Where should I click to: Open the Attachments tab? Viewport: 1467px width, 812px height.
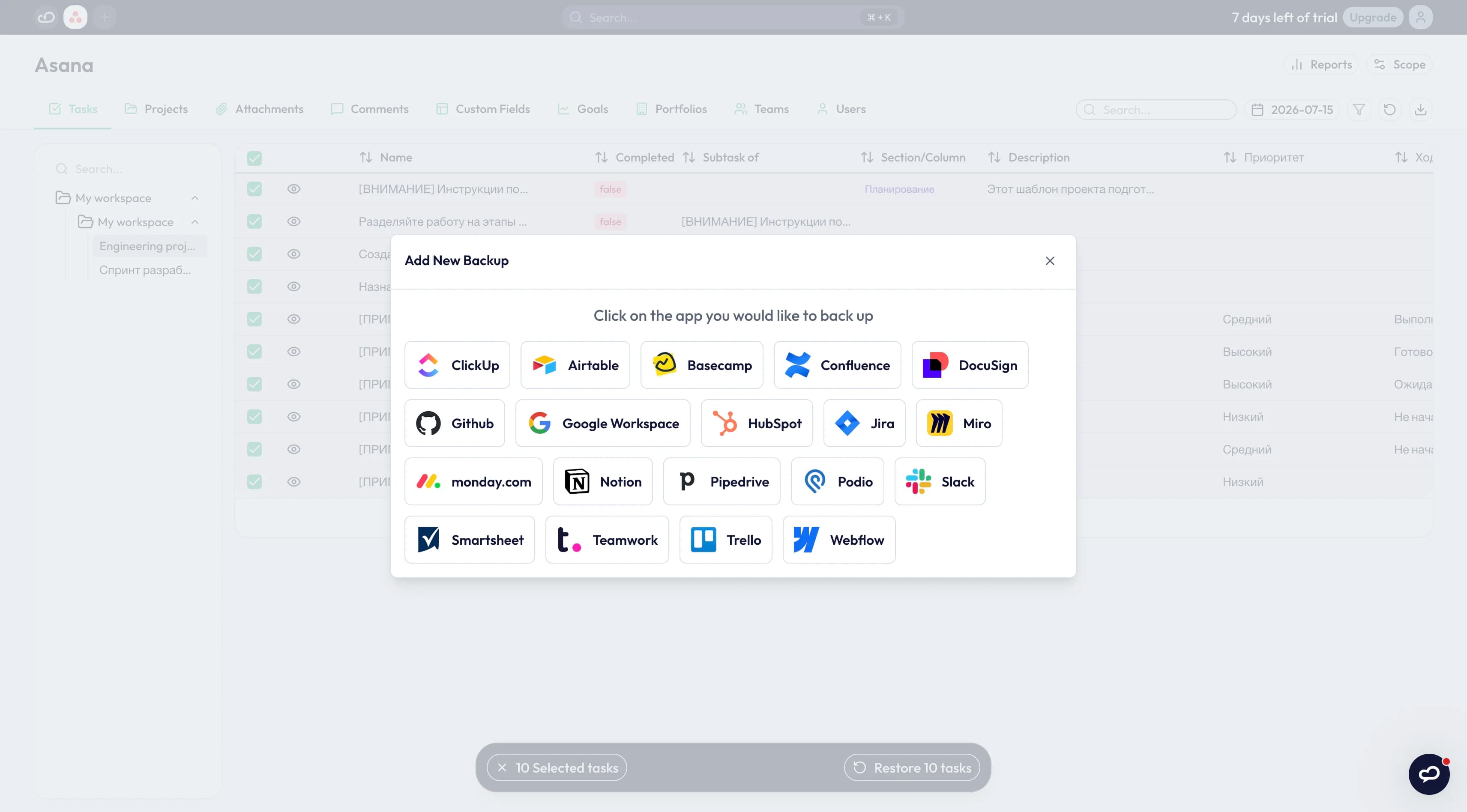[259, 109]
